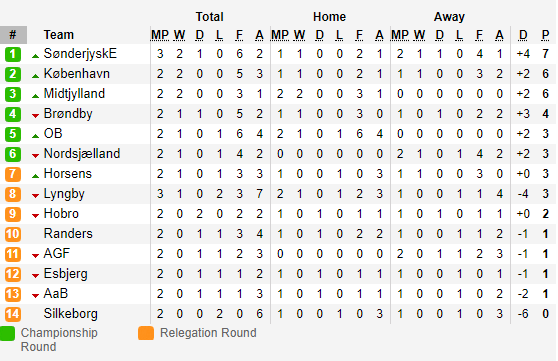Open the SønderjyskE team link
The width and height of the screenshot is (558, 361).
(80, 54)
